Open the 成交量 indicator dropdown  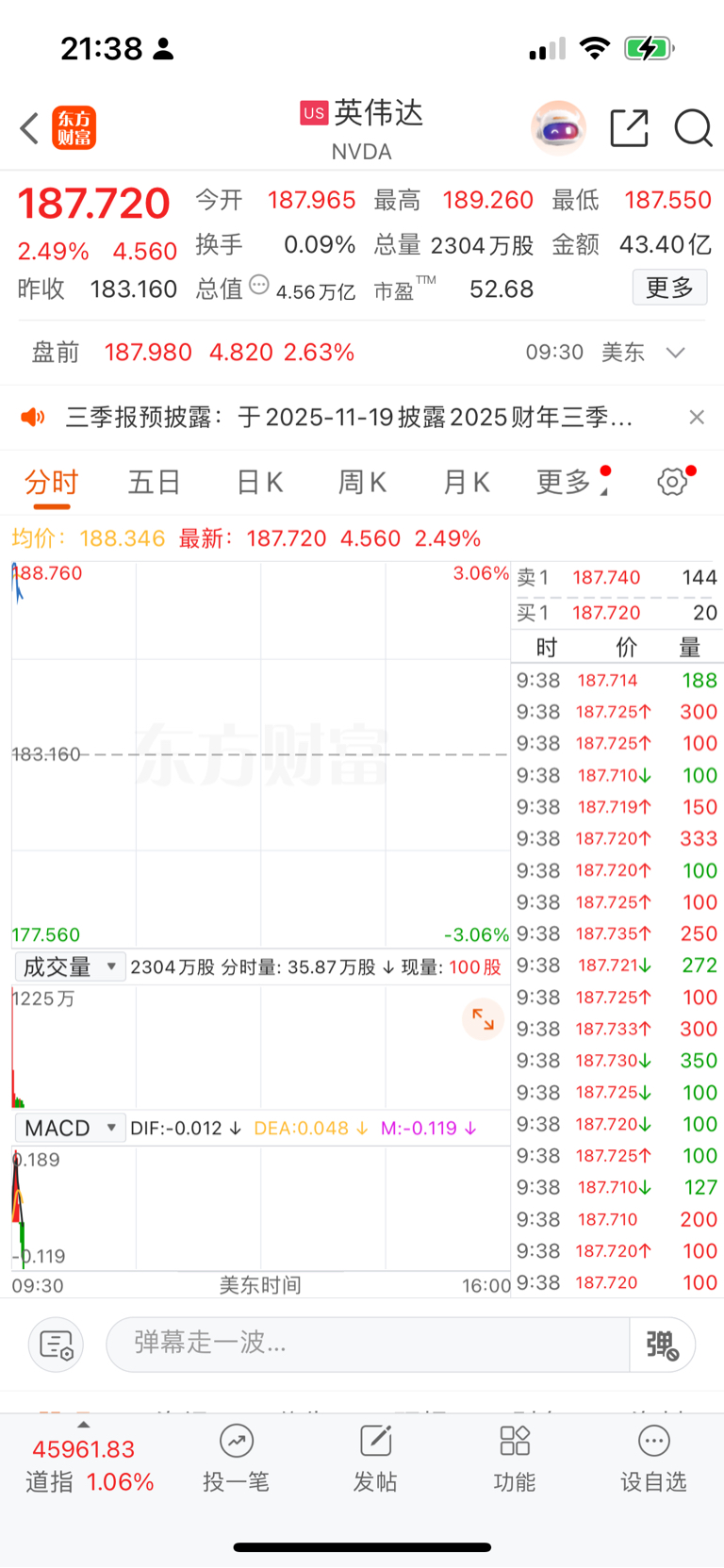(x=70, y=966)
